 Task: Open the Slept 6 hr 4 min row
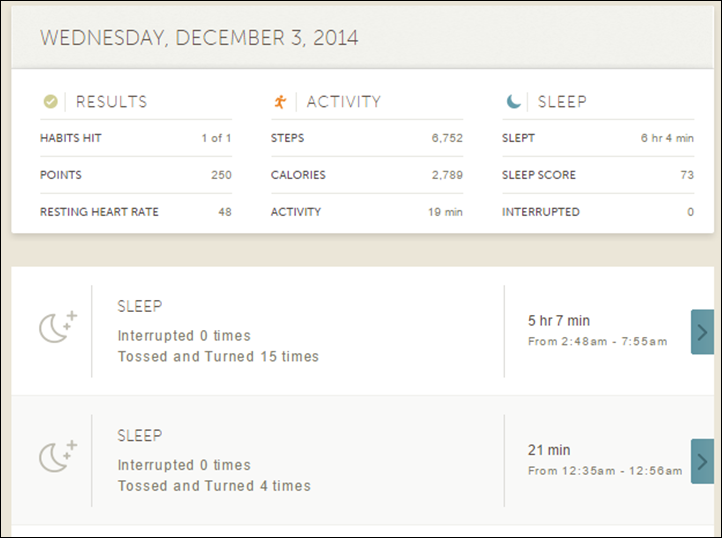point(598,138)
